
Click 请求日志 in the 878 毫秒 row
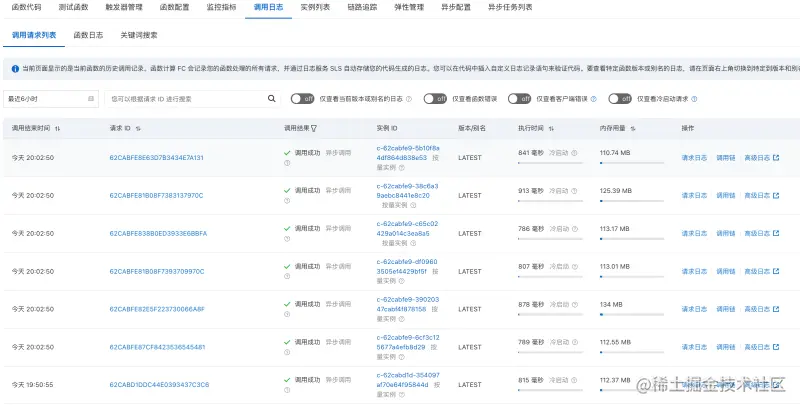pyautogui.click(x=694, y=309)
